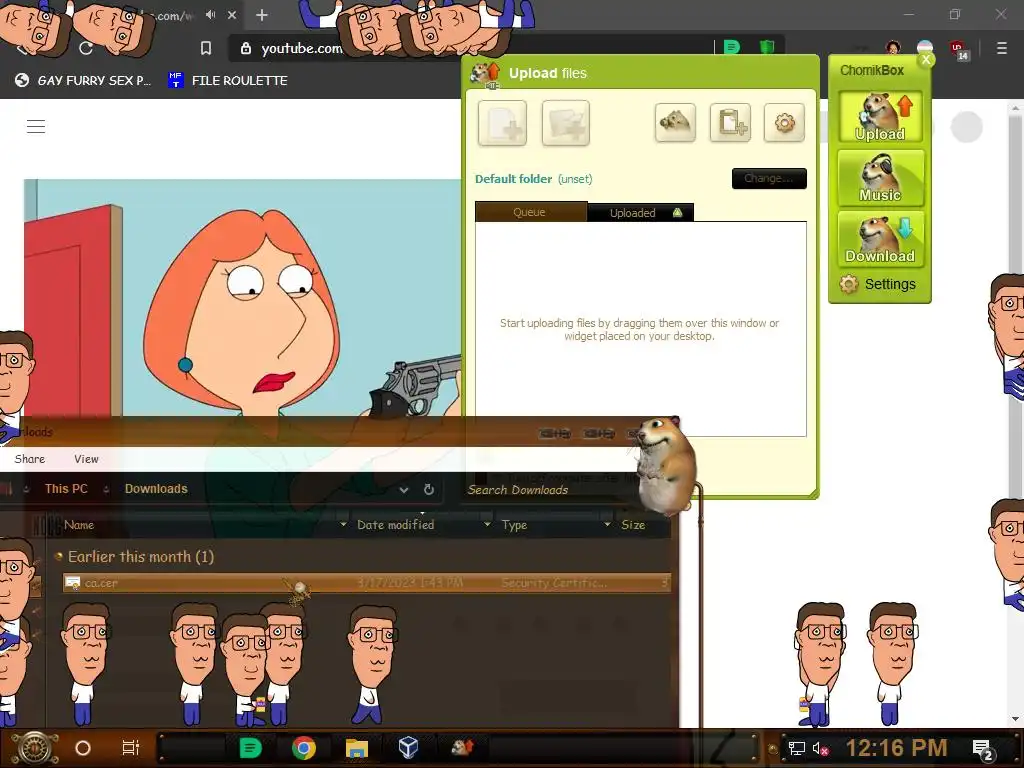1024x768 pixels.
Task: Click the Default folder label
Action: [x=513, y=179]
